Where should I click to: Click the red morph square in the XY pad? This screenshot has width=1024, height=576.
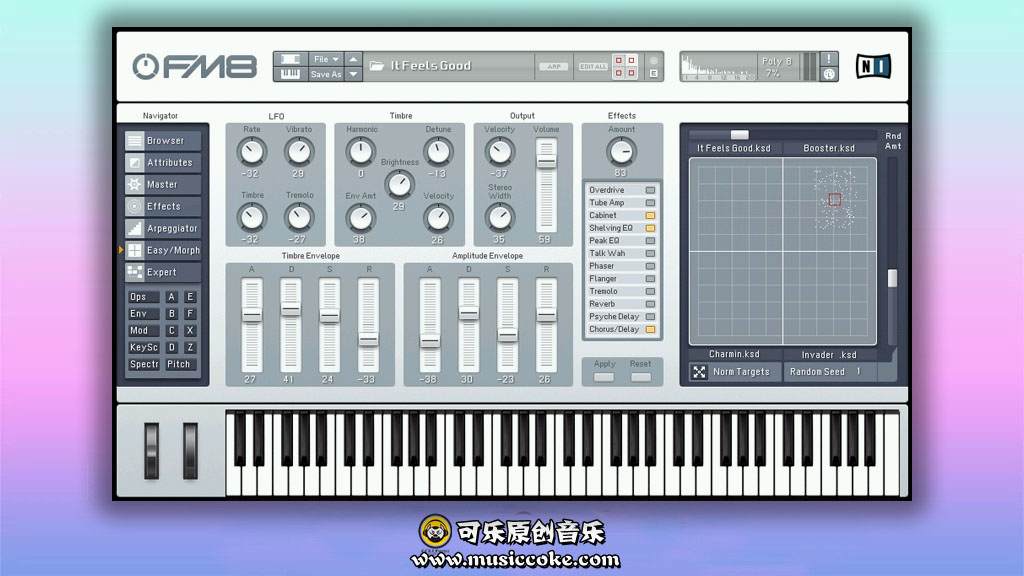click(x=835, y=200)
